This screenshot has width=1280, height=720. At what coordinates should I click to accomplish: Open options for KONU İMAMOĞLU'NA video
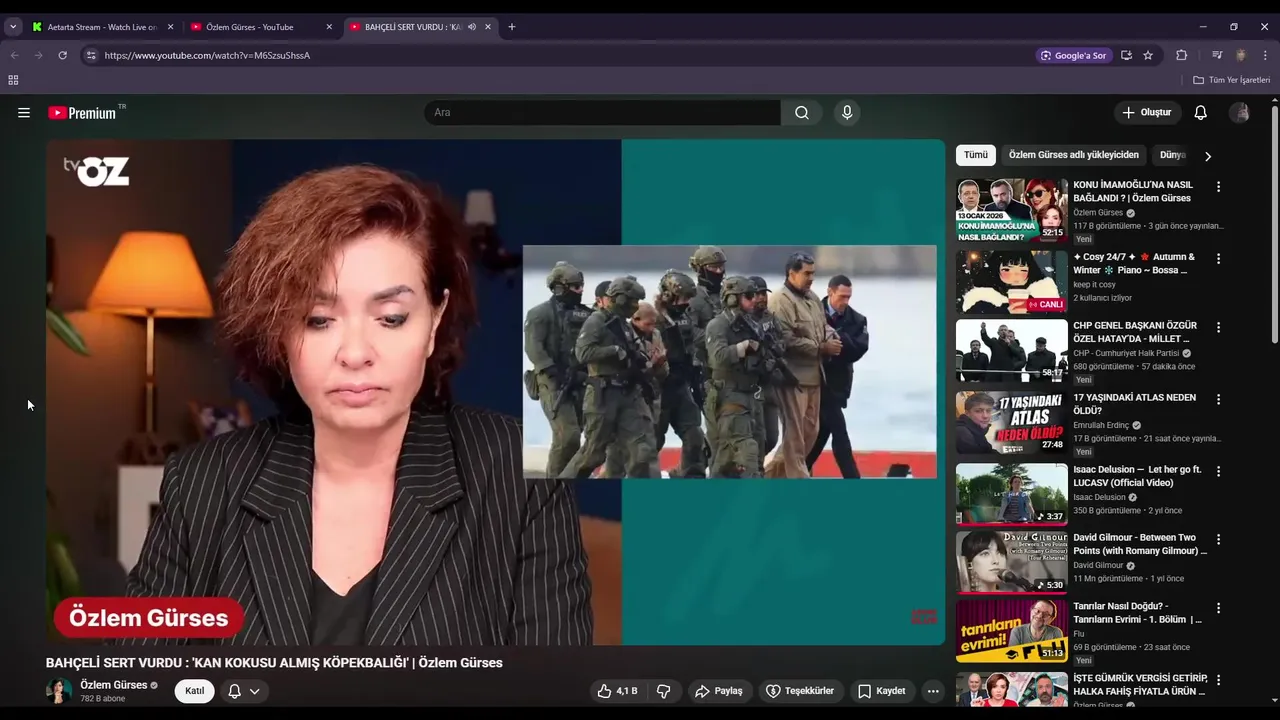point(1218,187)
